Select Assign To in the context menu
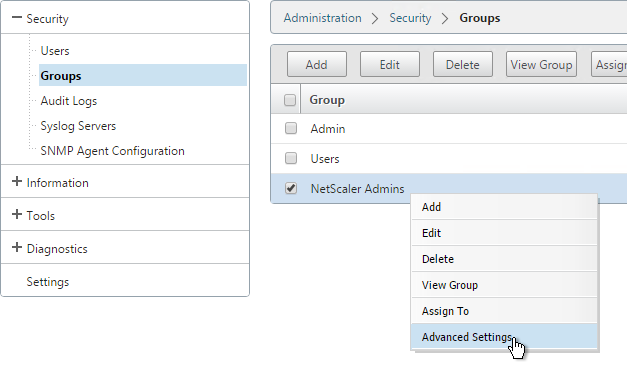627x381 pixels. (504, 311)
